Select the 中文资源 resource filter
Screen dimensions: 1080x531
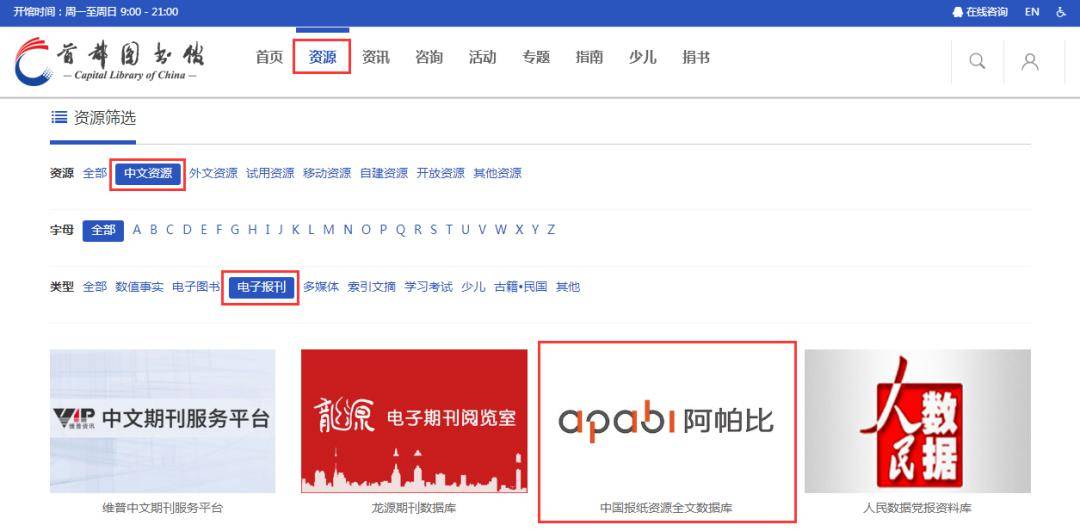(148, 173)
